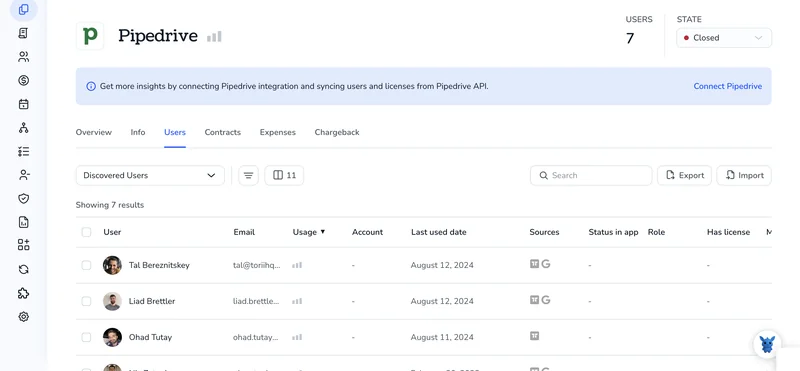Image resolution: width=800 pixels, height=371 pixels.
Task: Open the reports chart sidebar icon
Action: 23,222
